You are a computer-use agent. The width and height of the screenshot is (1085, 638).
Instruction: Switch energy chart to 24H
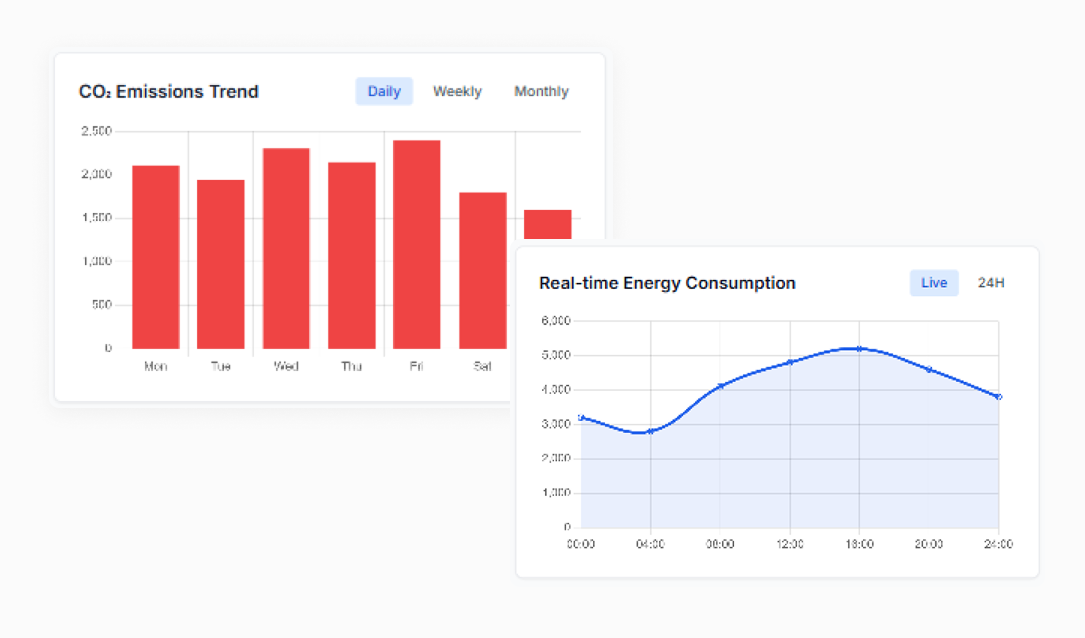[991, 283]
